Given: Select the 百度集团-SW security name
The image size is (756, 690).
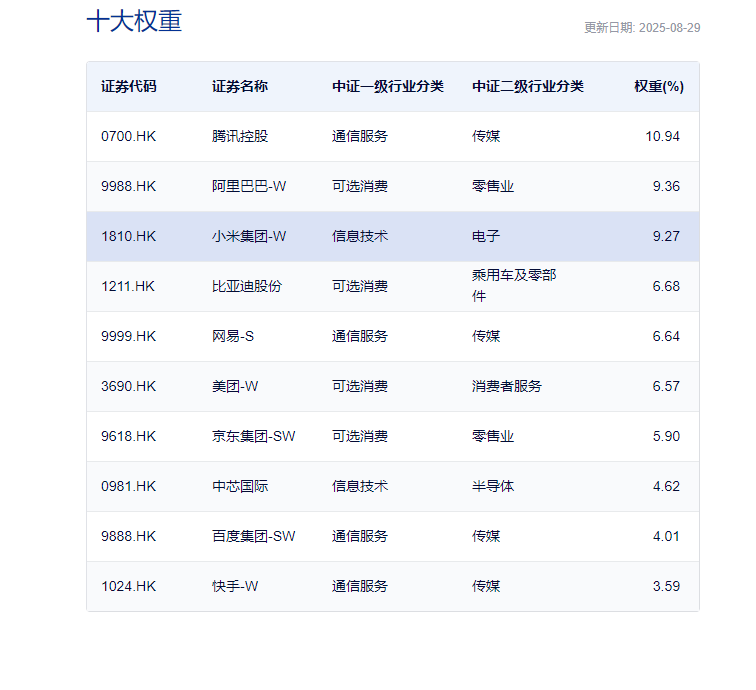Looking at the screenshot, I should click(254, 536).
